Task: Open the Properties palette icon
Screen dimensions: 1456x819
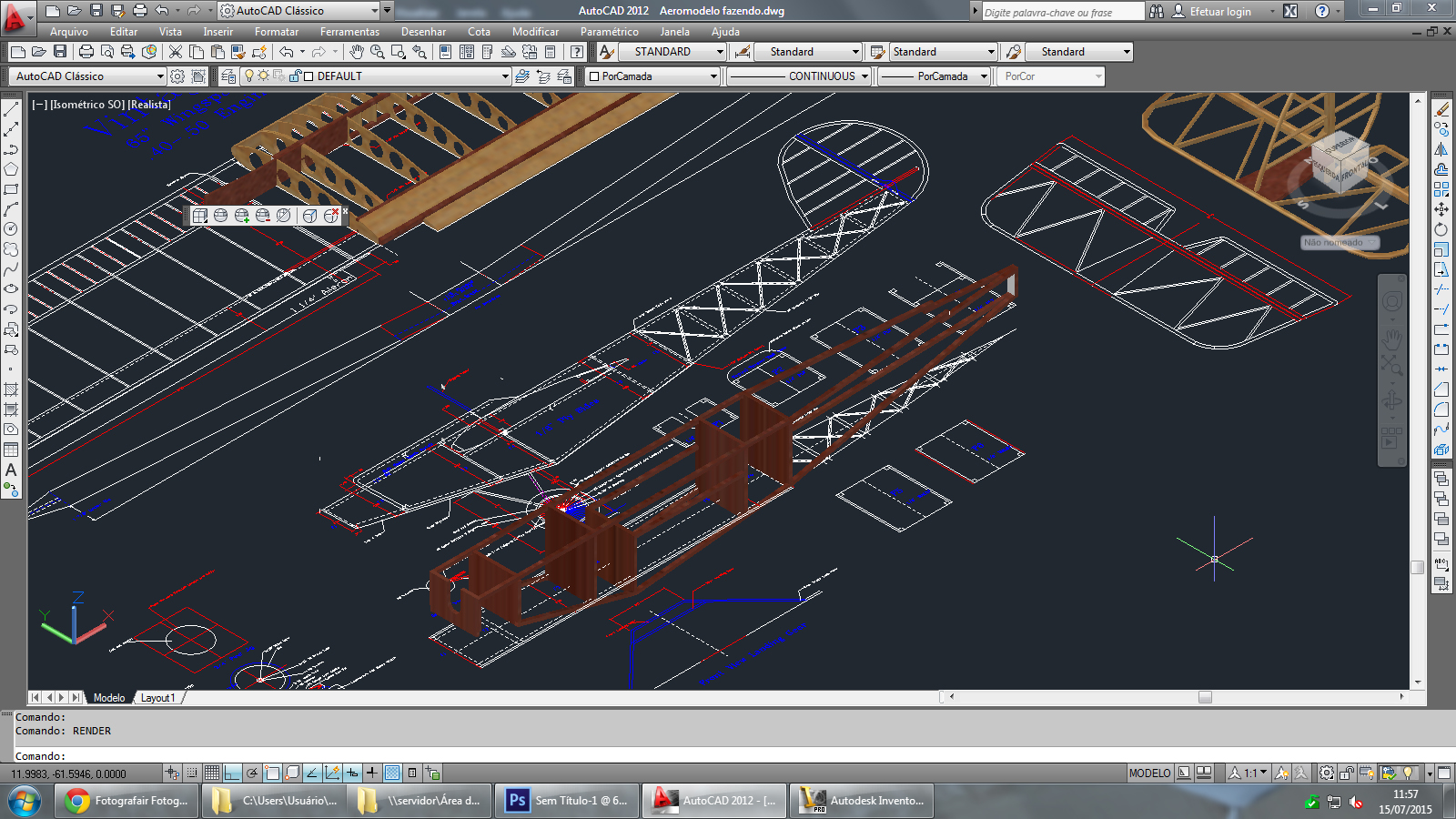Action: pos(443,52)
